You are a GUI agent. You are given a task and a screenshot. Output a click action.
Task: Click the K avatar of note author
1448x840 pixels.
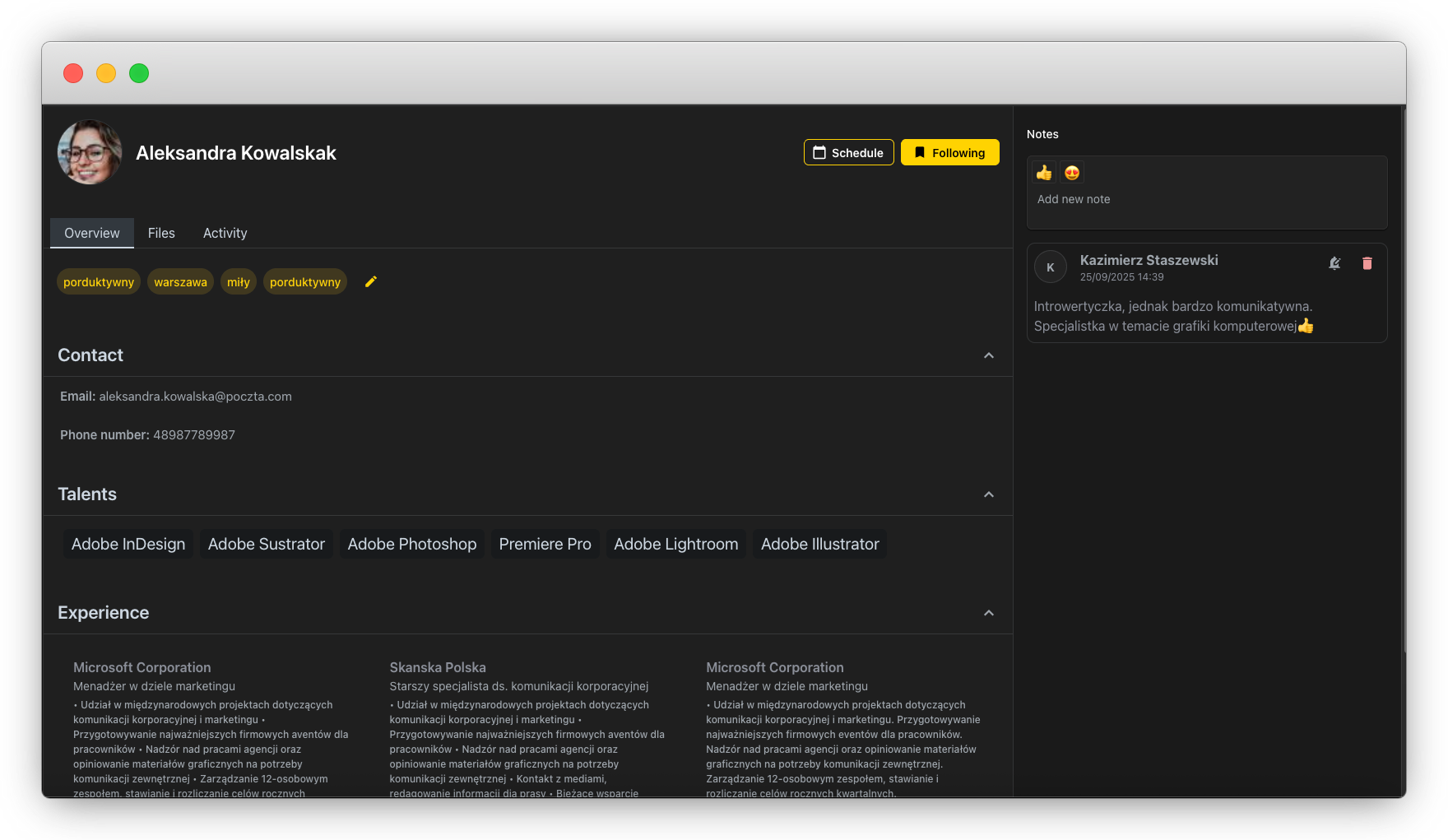1050,267
